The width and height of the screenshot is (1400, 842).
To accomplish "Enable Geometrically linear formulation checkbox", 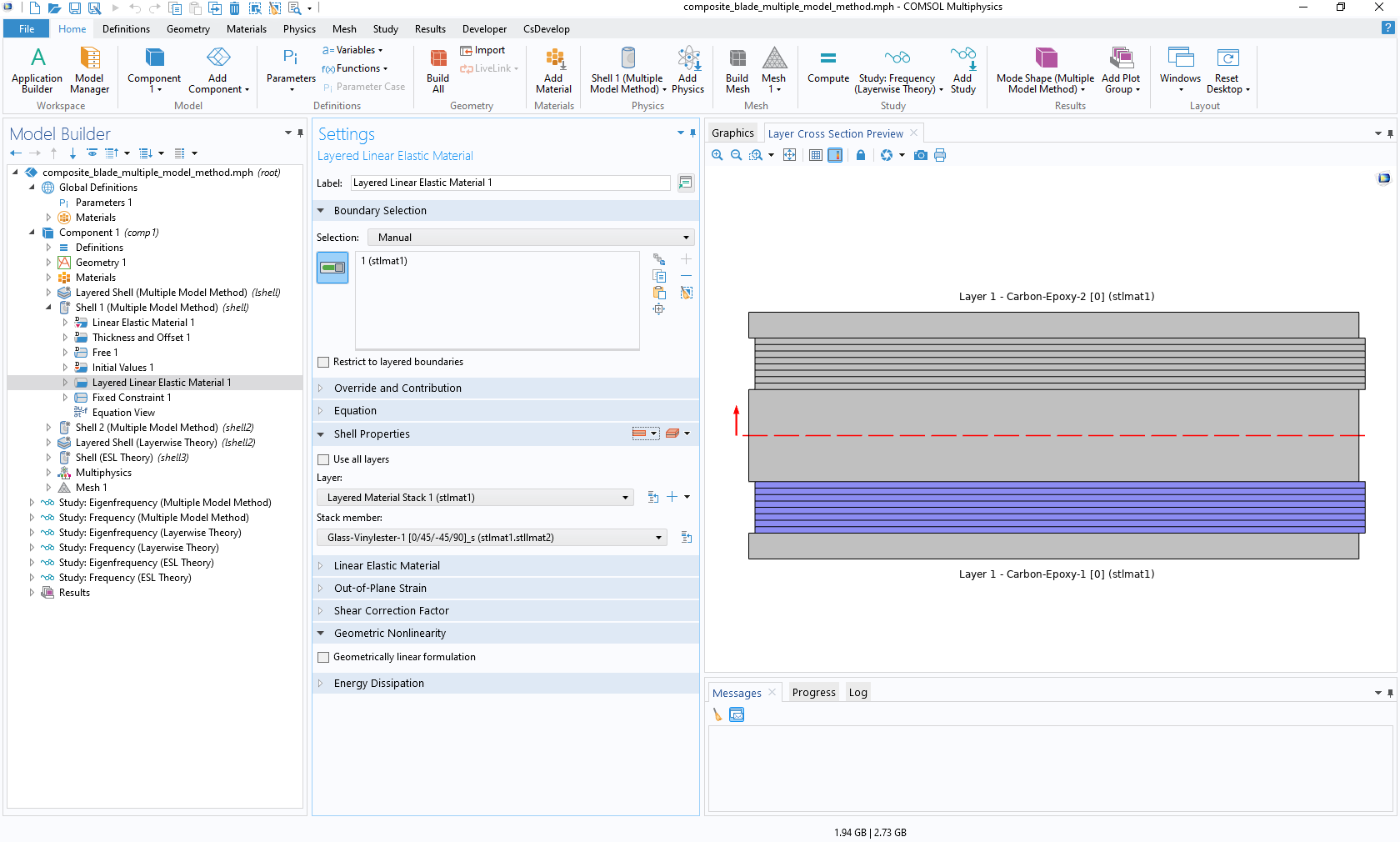I will pyautogui.click(x=323, y=657).
